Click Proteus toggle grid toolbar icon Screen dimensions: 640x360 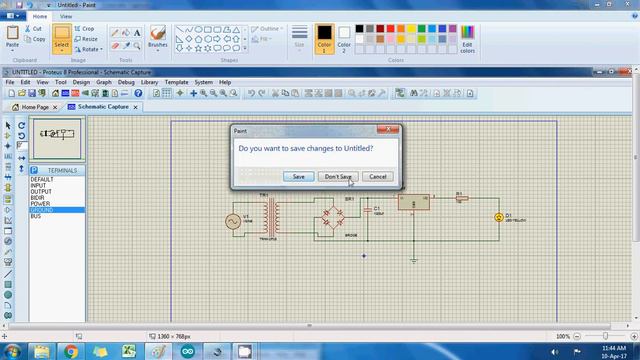167,93
